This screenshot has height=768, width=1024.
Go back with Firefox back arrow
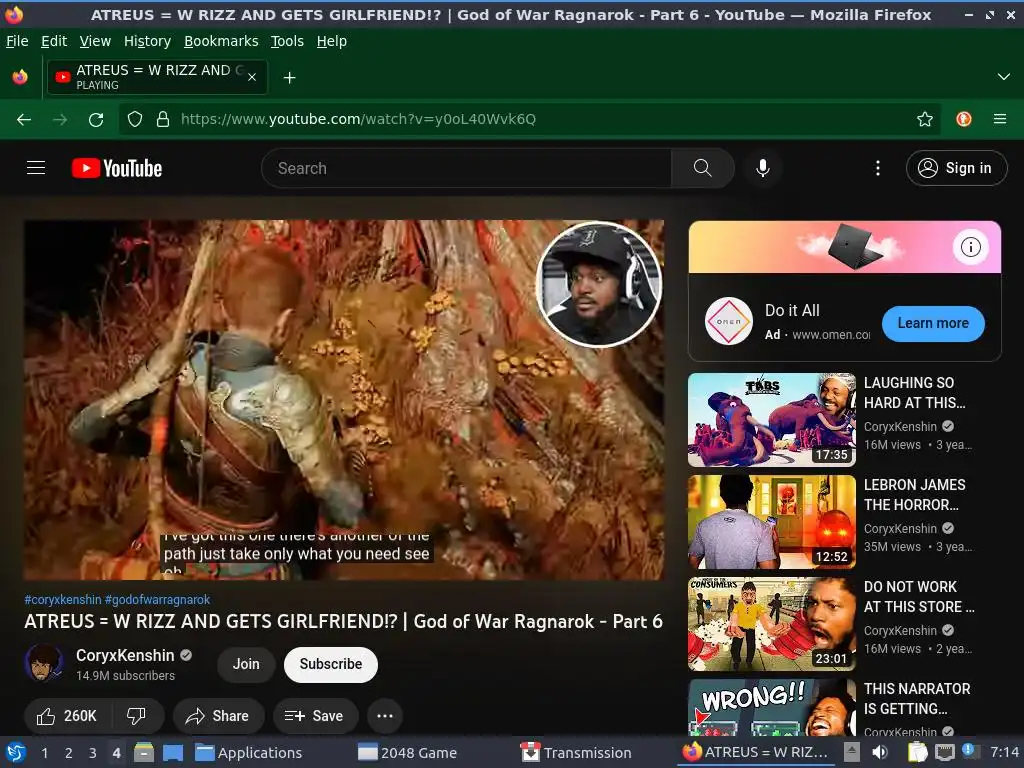tap(24, 119)
